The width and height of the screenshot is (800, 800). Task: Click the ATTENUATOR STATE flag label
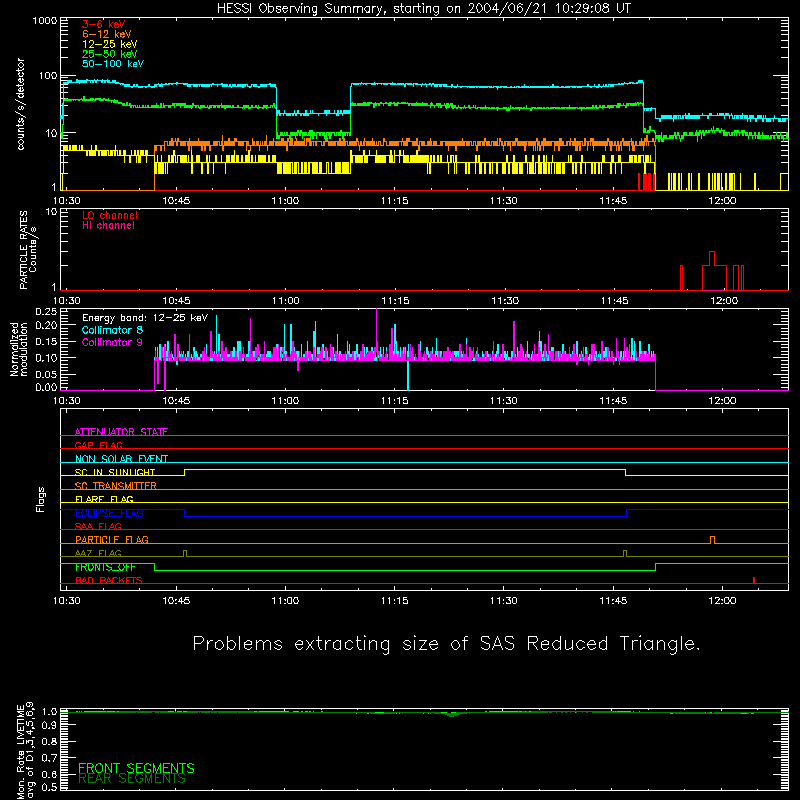[121, 432]
